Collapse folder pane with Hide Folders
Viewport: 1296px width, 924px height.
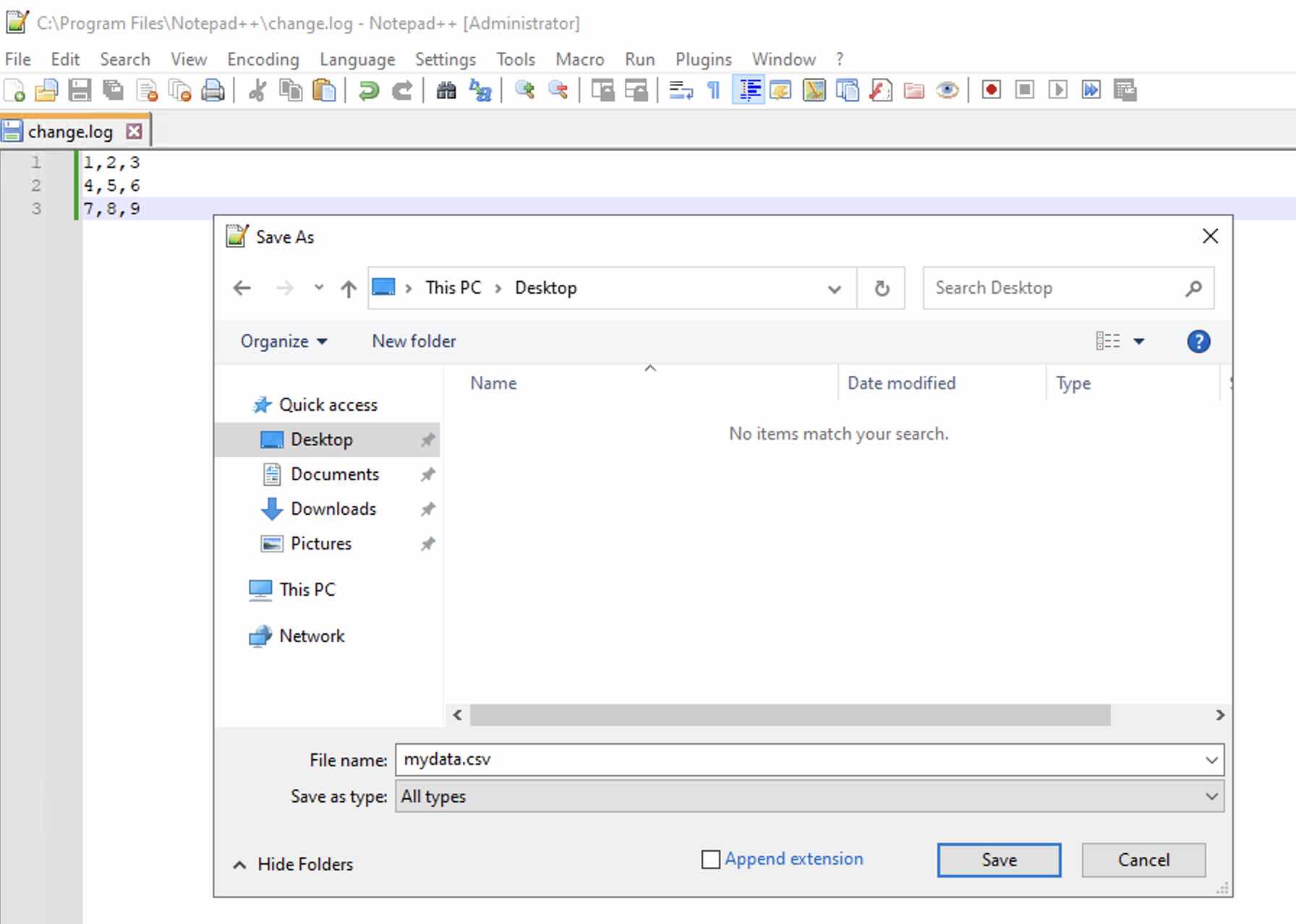[293, 864]
